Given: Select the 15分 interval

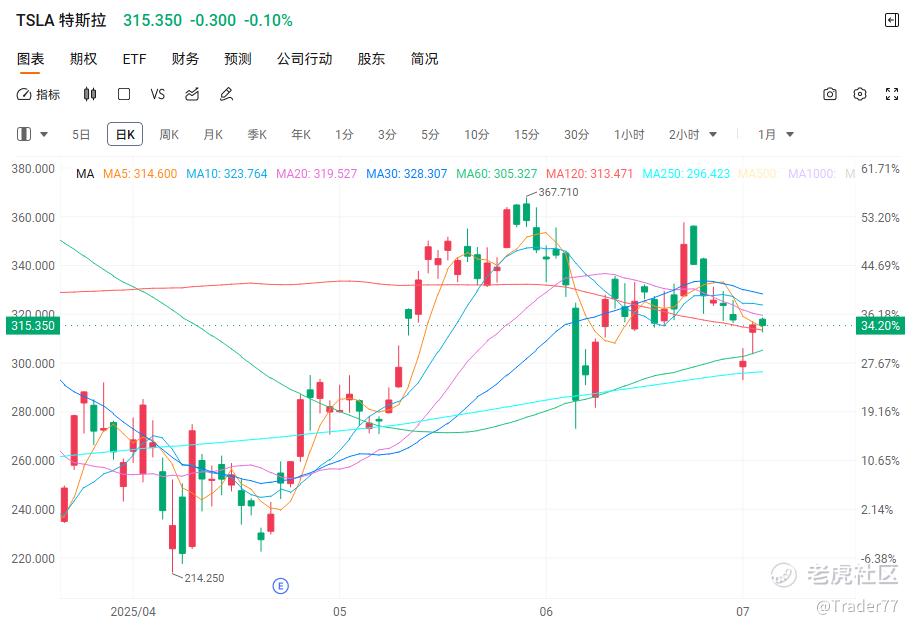Looking at the screenshot, I should [526, 134].
